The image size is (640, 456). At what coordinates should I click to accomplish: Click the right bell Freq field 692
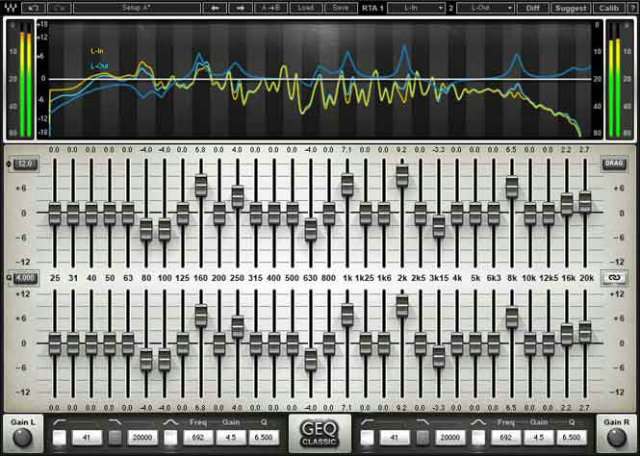coord(506,438)
